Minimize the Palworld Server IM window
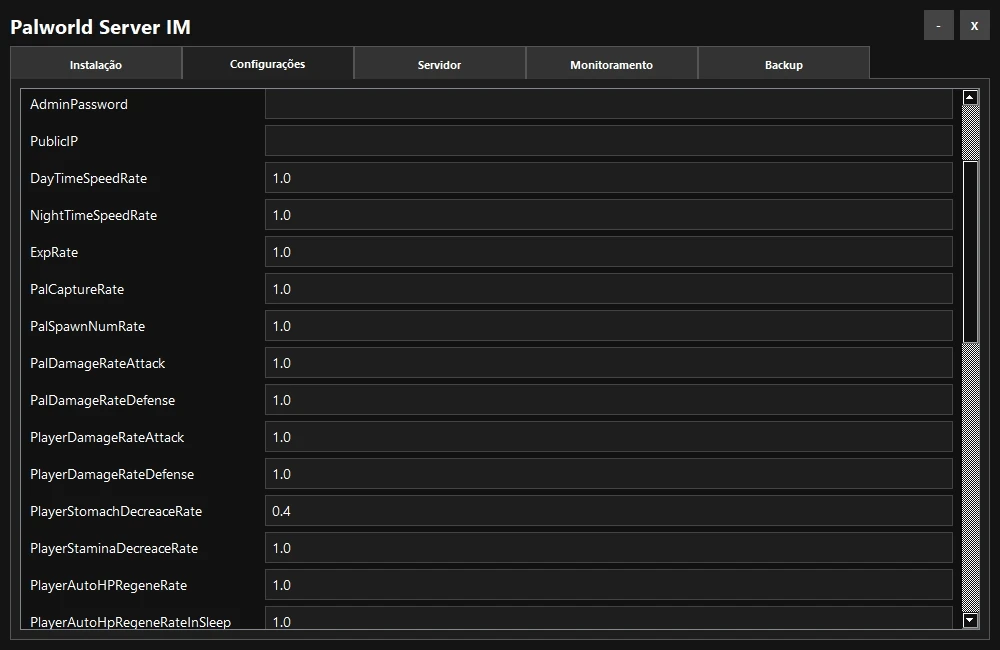 [x=939, y=26]
